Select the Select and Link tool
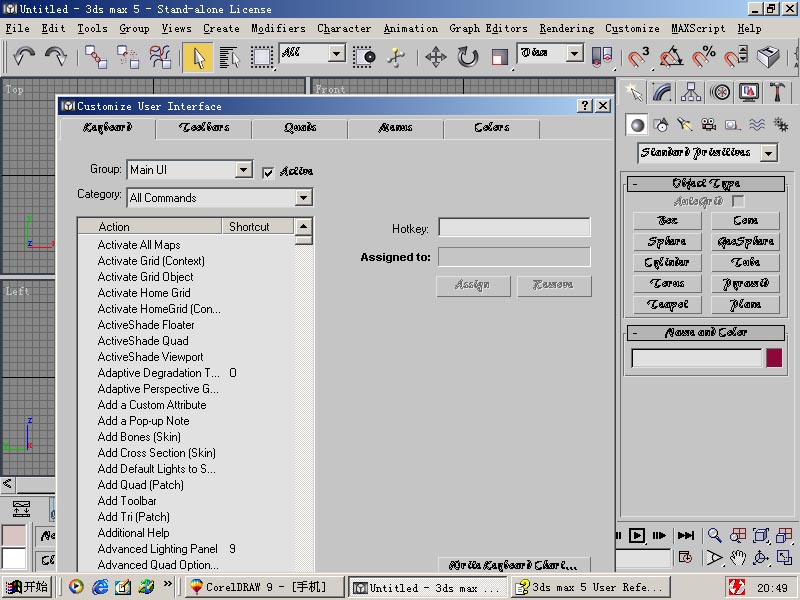The image size is (800, 600). [x=95, y=56]
